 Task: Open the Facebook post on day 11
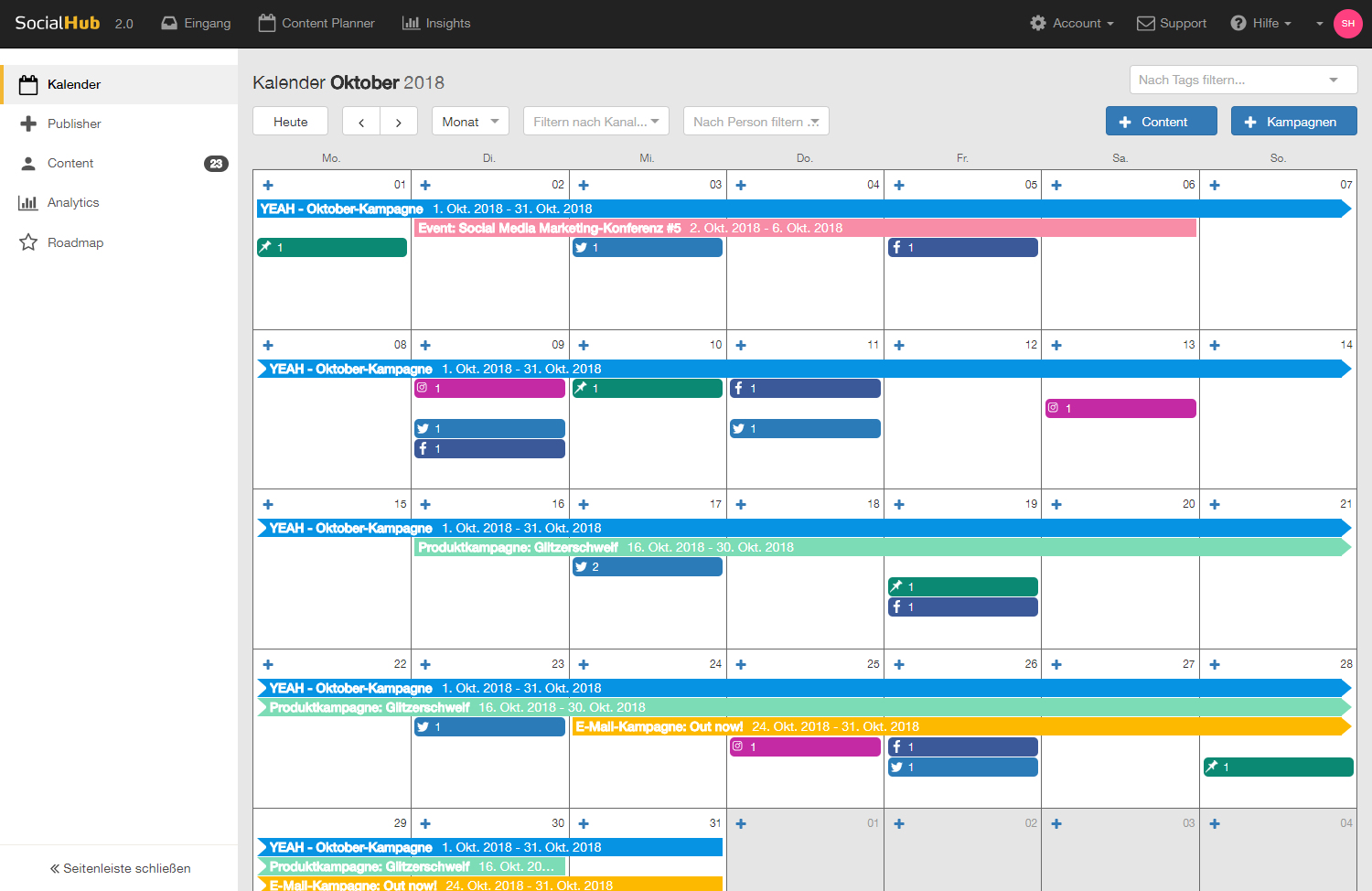pos(806,388)
